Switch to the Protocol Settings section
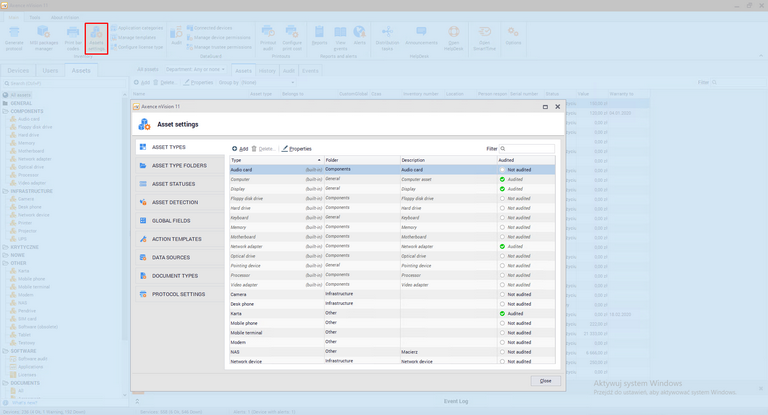 [178, 294]
